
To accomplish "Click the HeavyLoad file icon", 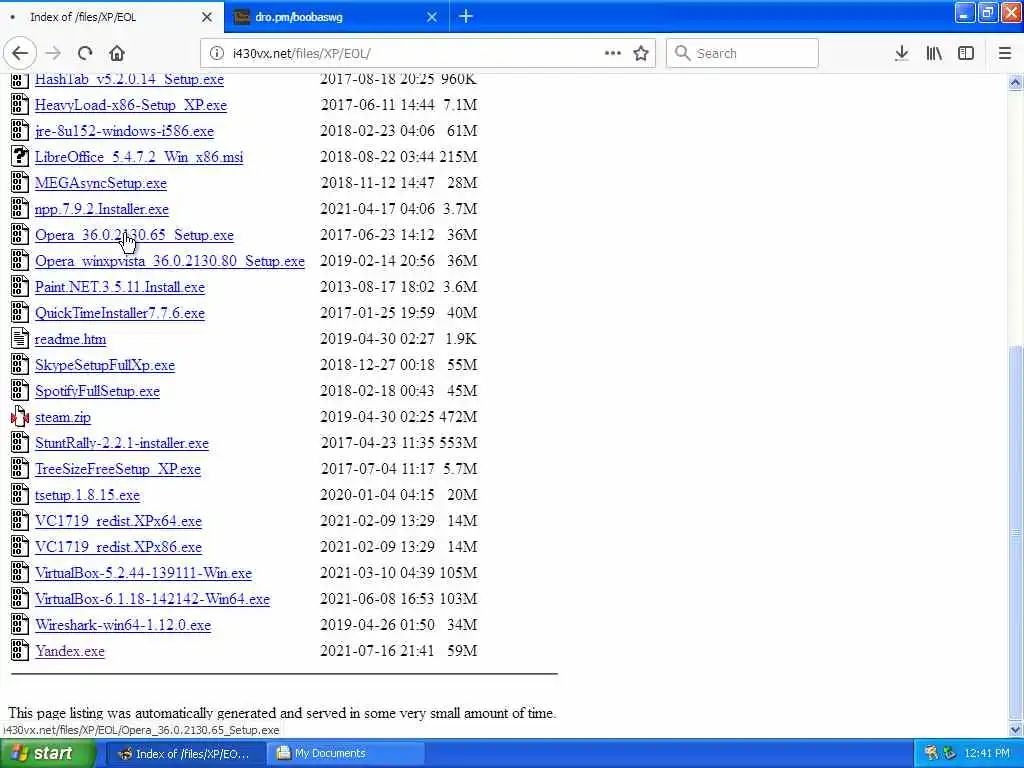I will pyautogui.click(x=20, y=105).
